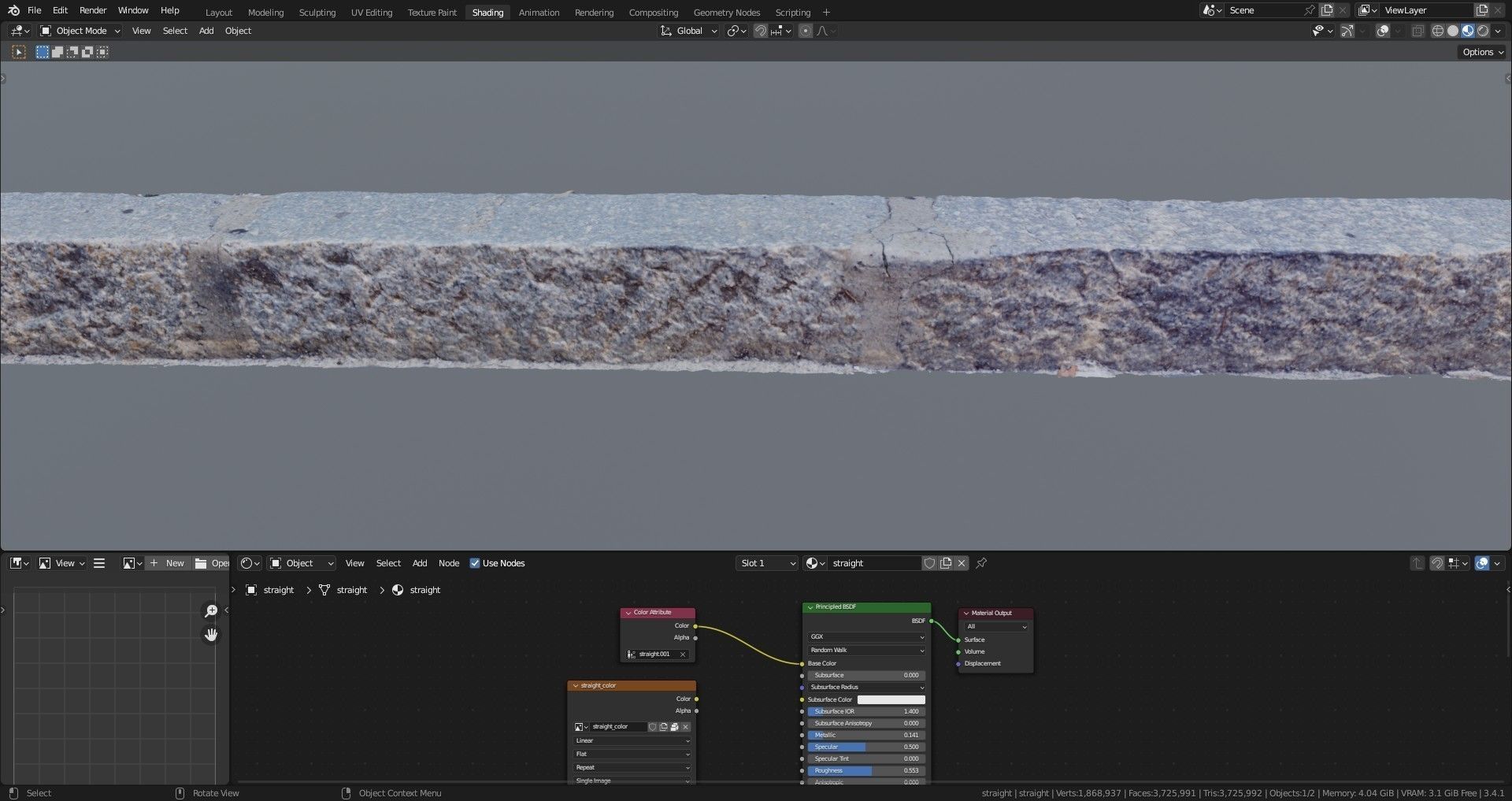The height and width of the screenshot is (801, 1512).
Task: Click new scene duplicate icon
Action: point(1327,10)
